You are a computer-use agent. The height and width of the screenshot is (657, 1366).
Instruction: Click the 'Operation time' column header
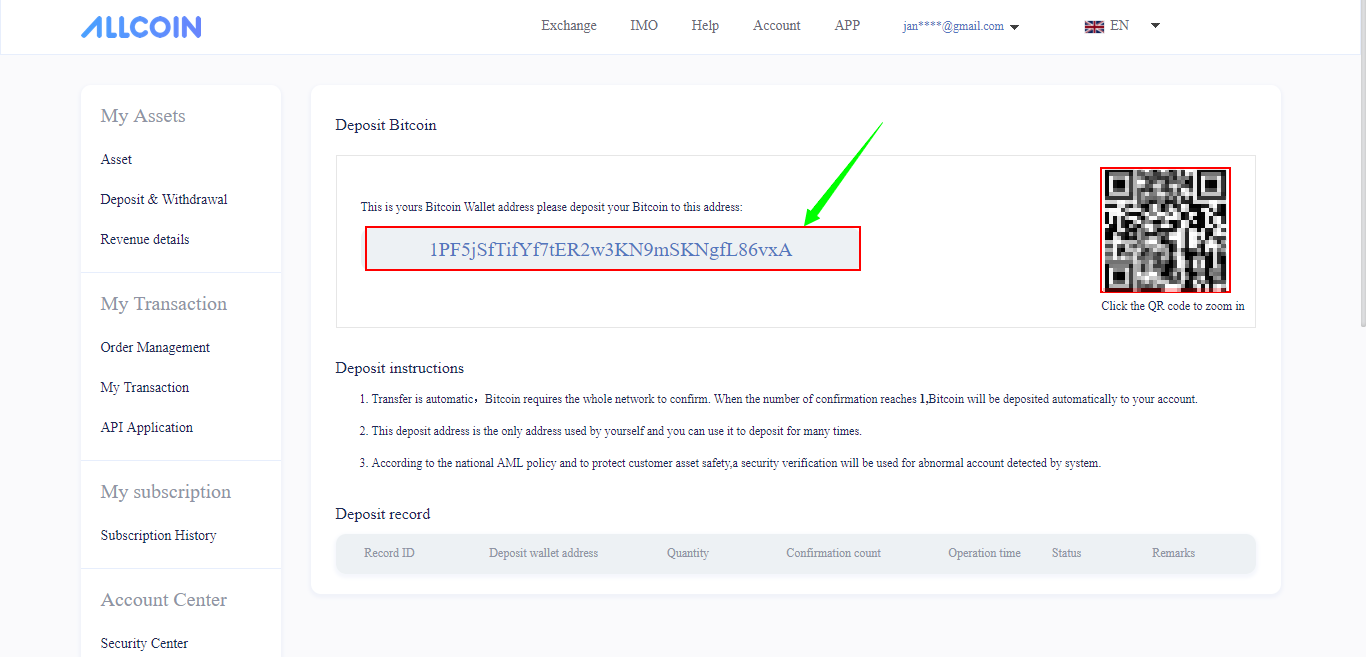984,553
